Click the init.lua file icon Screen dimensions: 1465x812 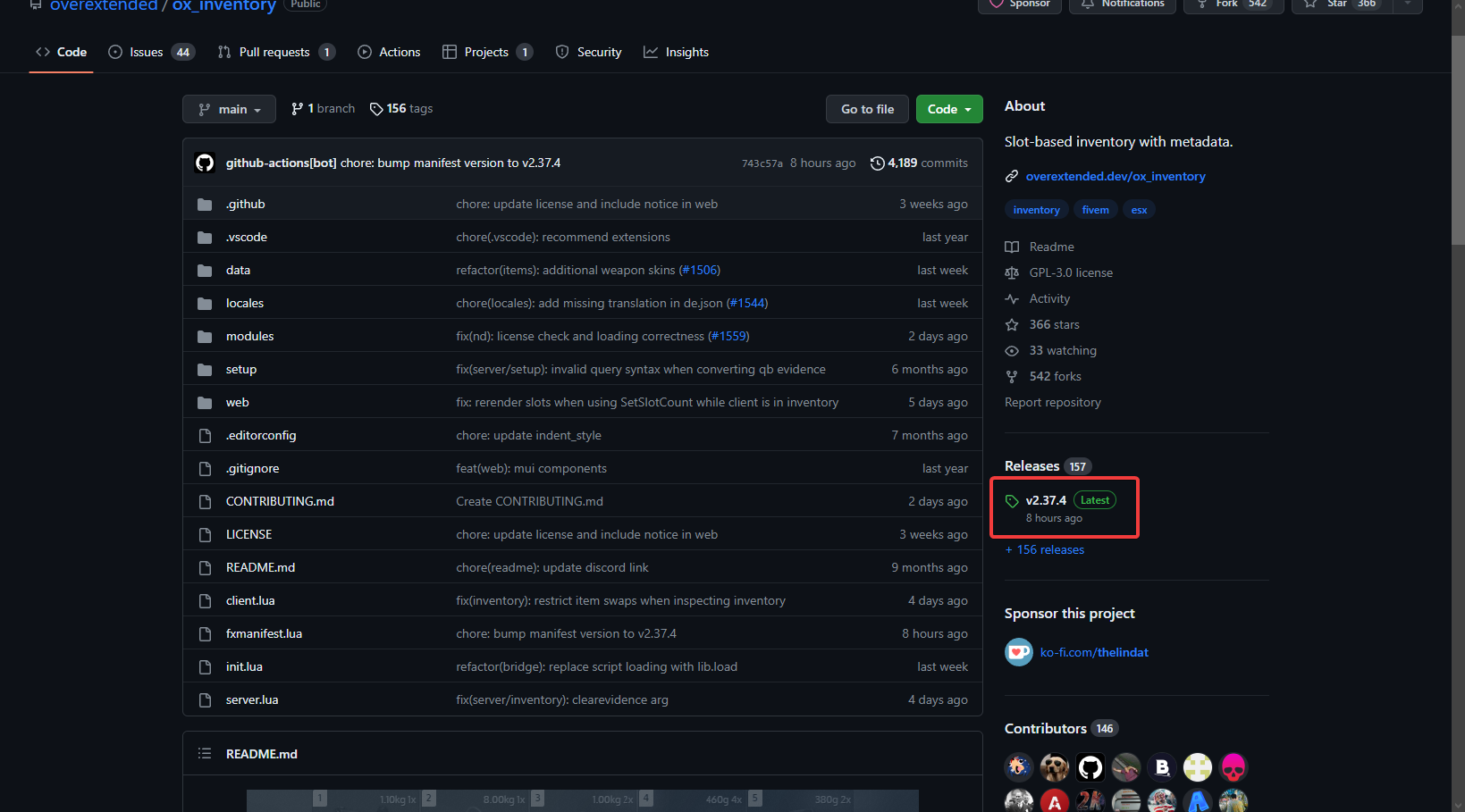205,667
